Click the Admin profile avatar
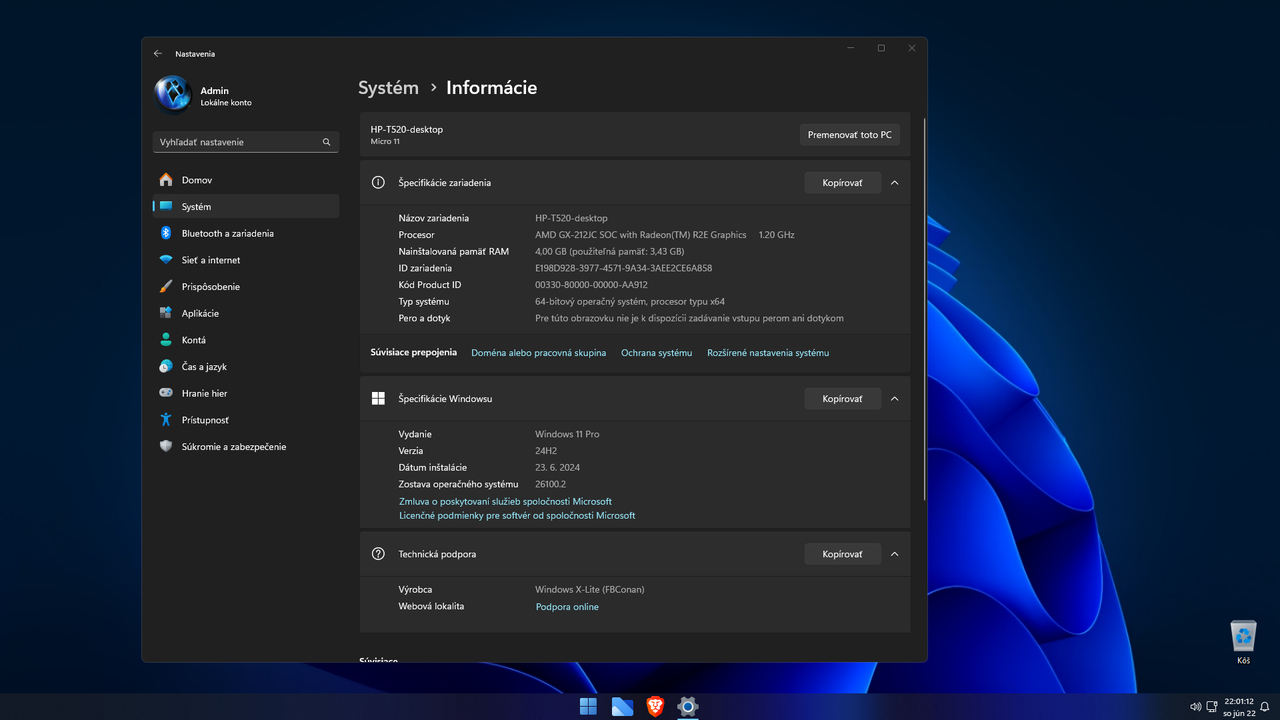1280x720 pixels. point(173,95)
